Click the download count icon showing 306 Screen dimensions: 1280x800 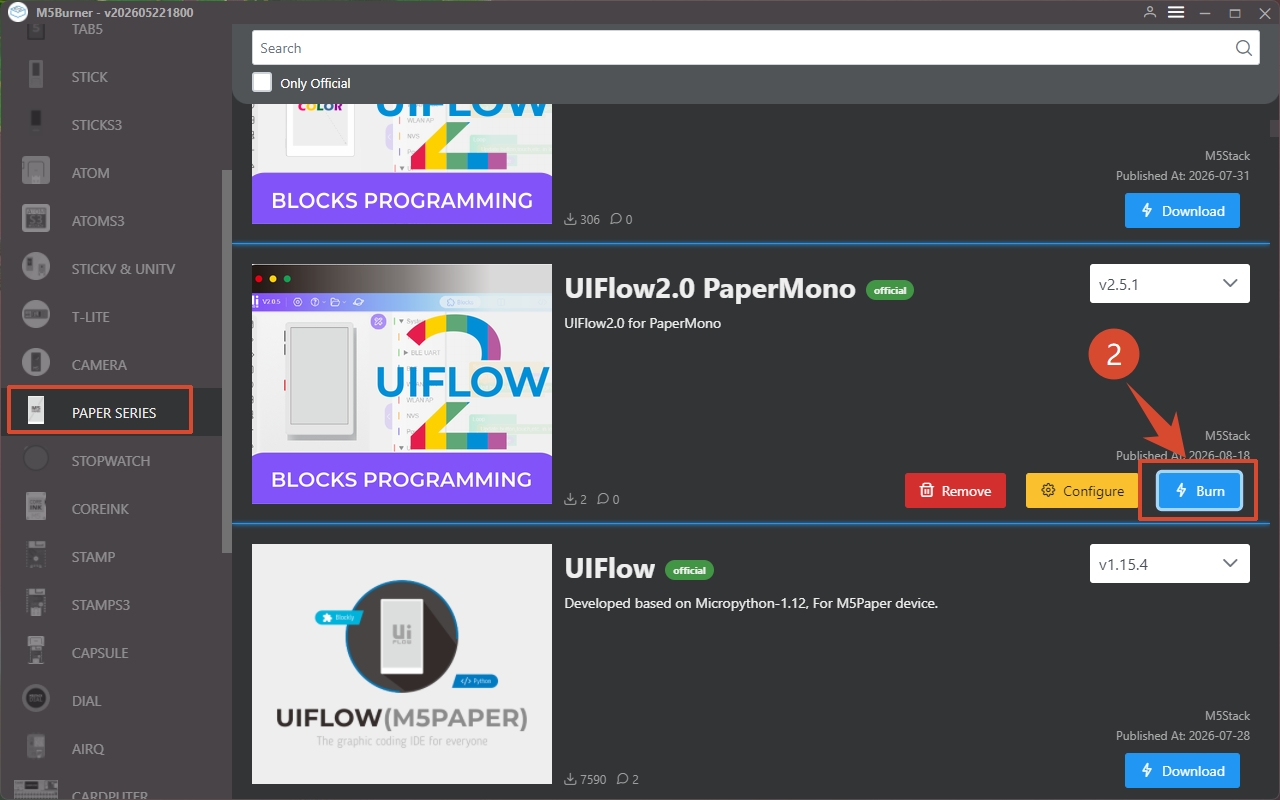[x=571, y=219]
